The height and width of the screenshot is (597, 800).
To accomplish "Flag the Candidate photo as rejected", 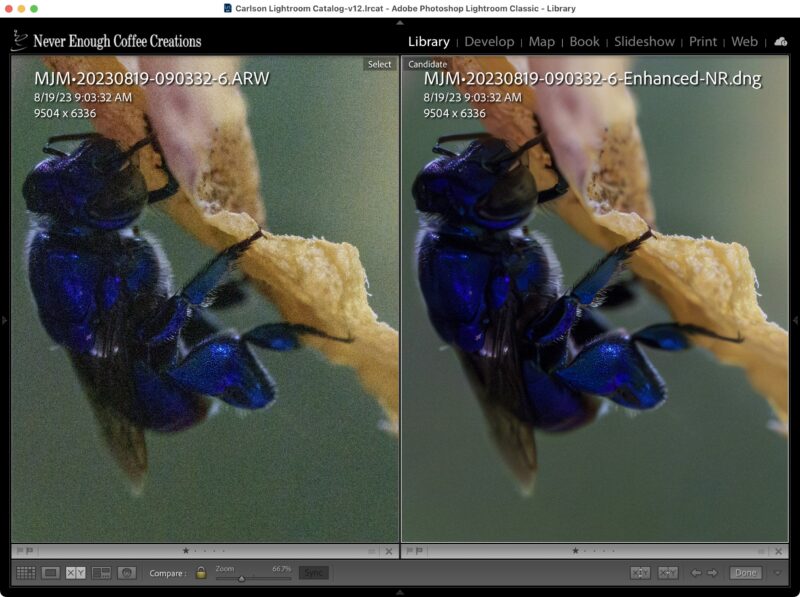I will [x=419, y=551].
